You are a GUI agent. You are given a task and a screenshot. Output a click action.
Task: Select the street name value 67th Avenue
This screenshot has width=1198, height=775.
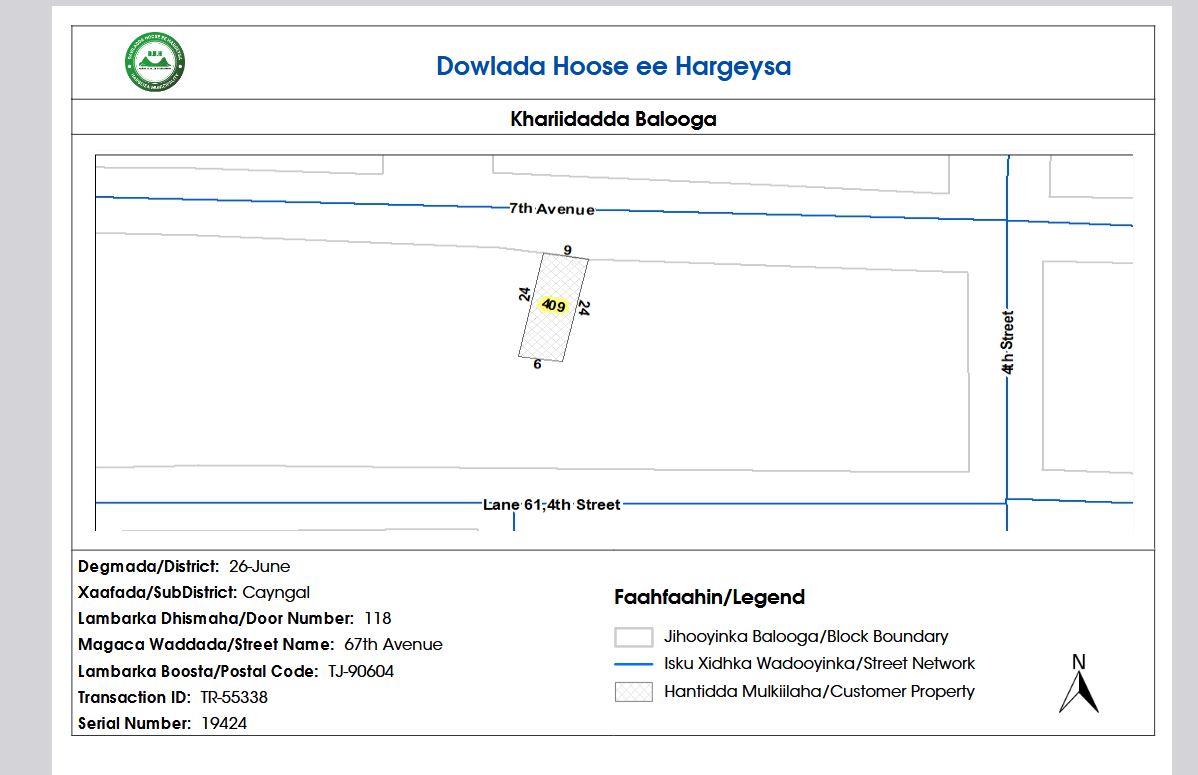(x=393, y=644)
